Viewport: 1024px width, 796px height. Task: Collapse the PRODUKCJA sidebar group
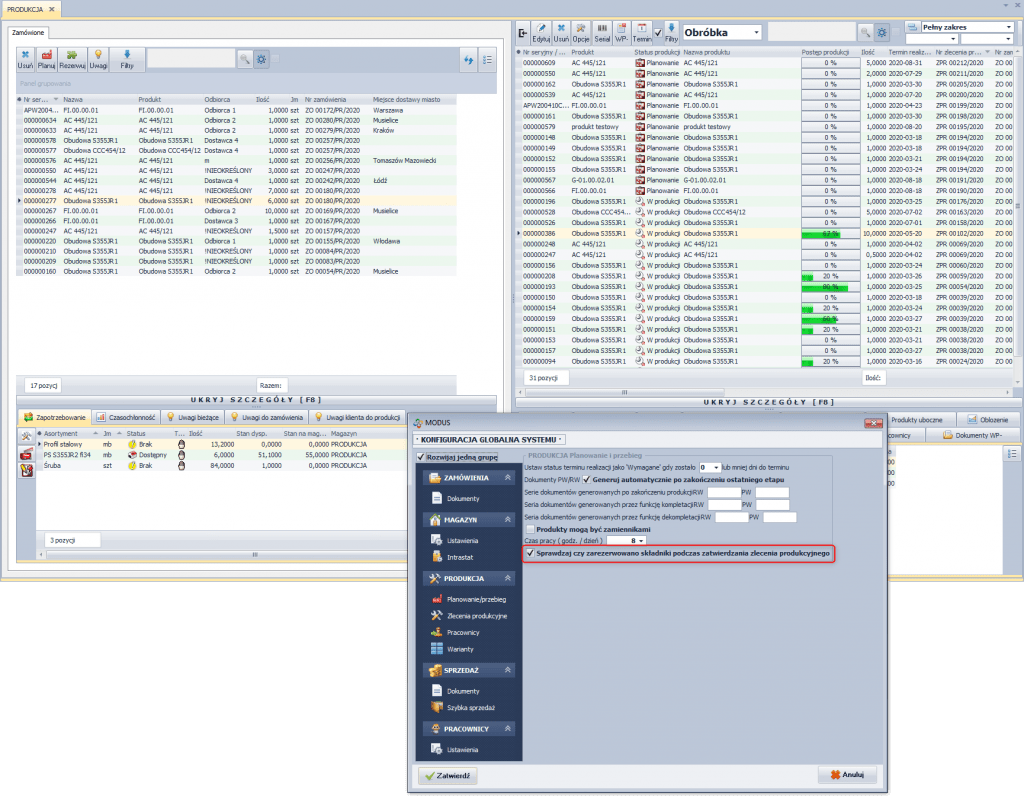coord(507,579)
